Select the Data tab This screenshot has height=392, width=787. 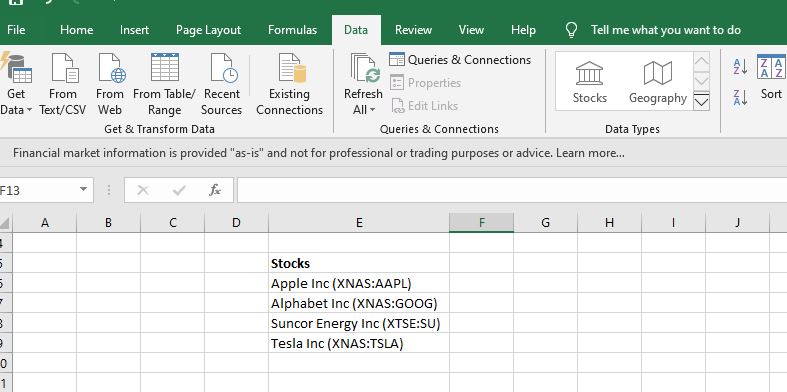point(356,30)
